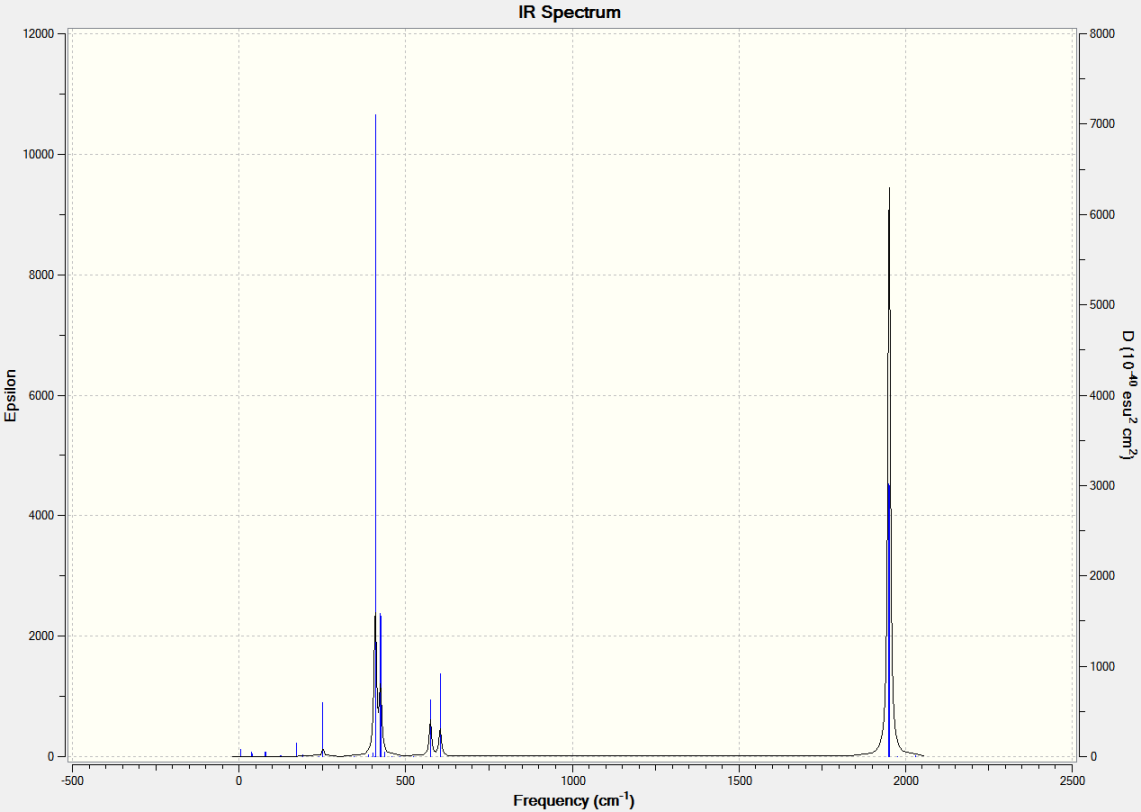The image size is (1141, 812).
Task: Click the tiny blue peak nearest 0 cm-1
Action: click(241, 752)
